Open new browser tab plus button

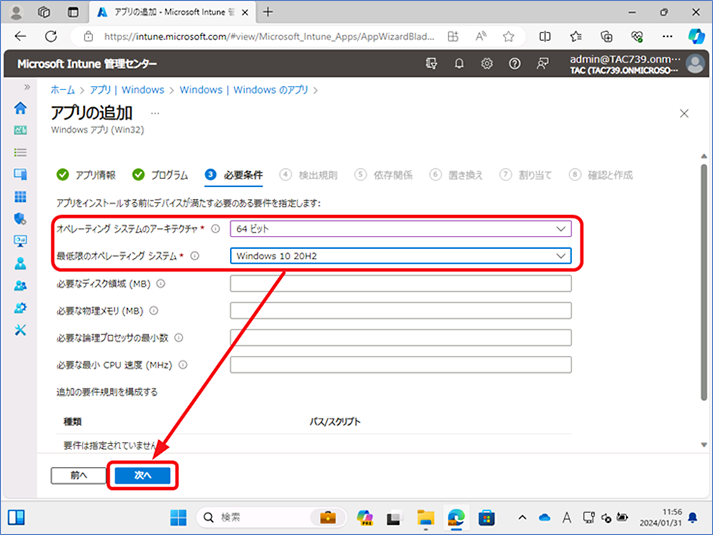pos(268,12)
